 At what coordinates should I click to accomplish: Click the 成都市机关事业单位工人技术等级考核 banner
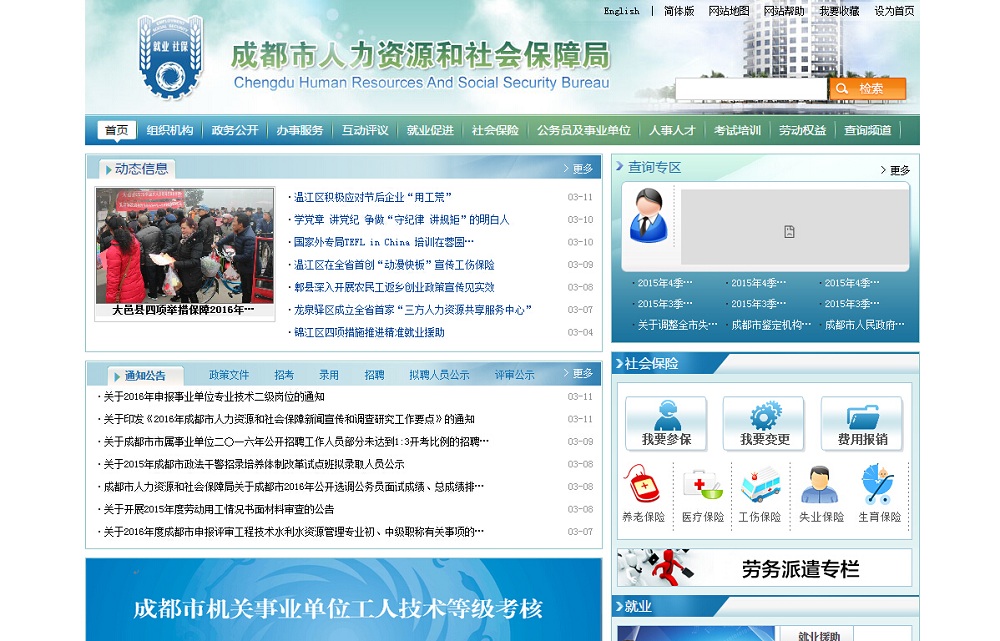[344, 600]
